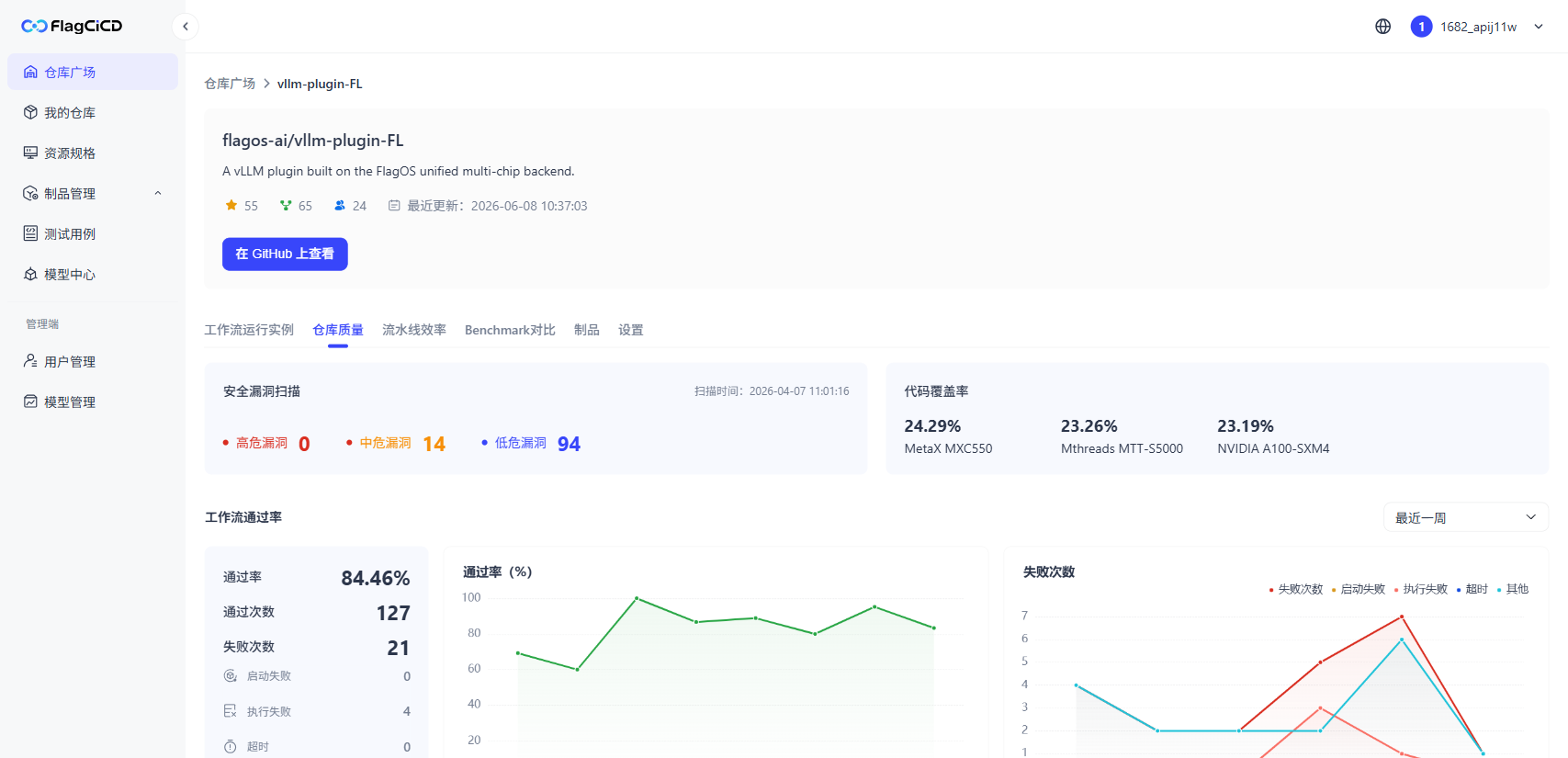This screenshot has height=758, width=1568.
Task: Click the 在 GitHub 上查看 button
Action: 285,254
